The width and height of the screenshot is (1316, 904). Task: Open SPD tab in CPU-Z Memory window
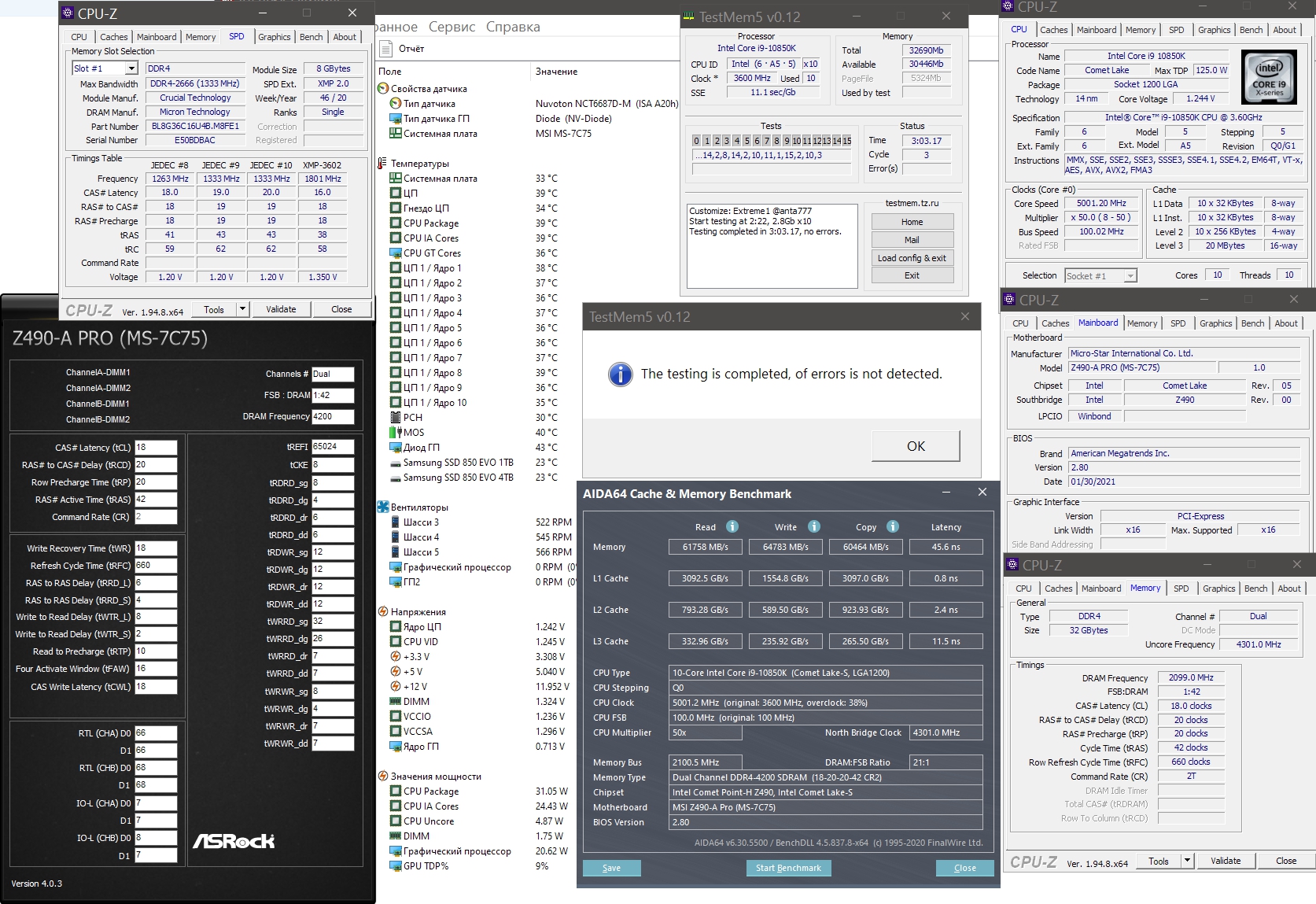point(1181,589)
